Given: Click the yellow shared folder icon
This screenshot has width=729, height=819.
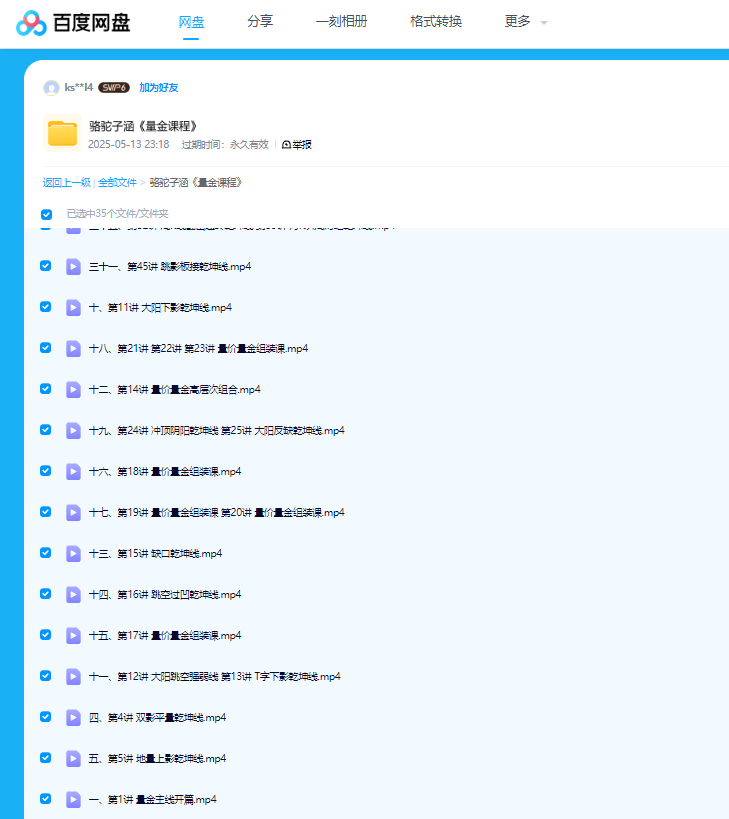Looking at the screenshot, I should (x=62, y=134).
